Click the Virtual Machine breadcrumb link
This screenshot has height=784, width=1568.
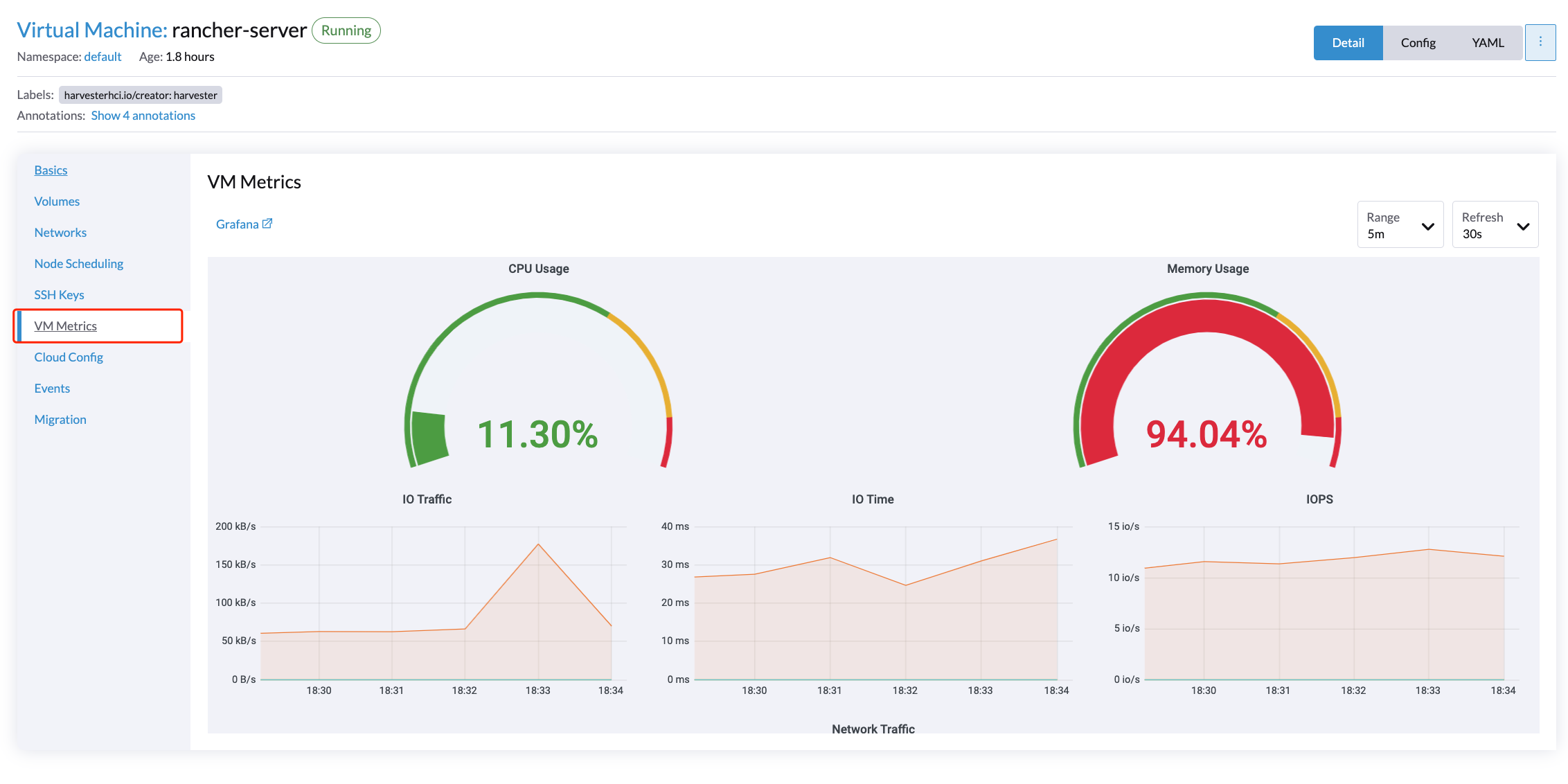[91, 30]
